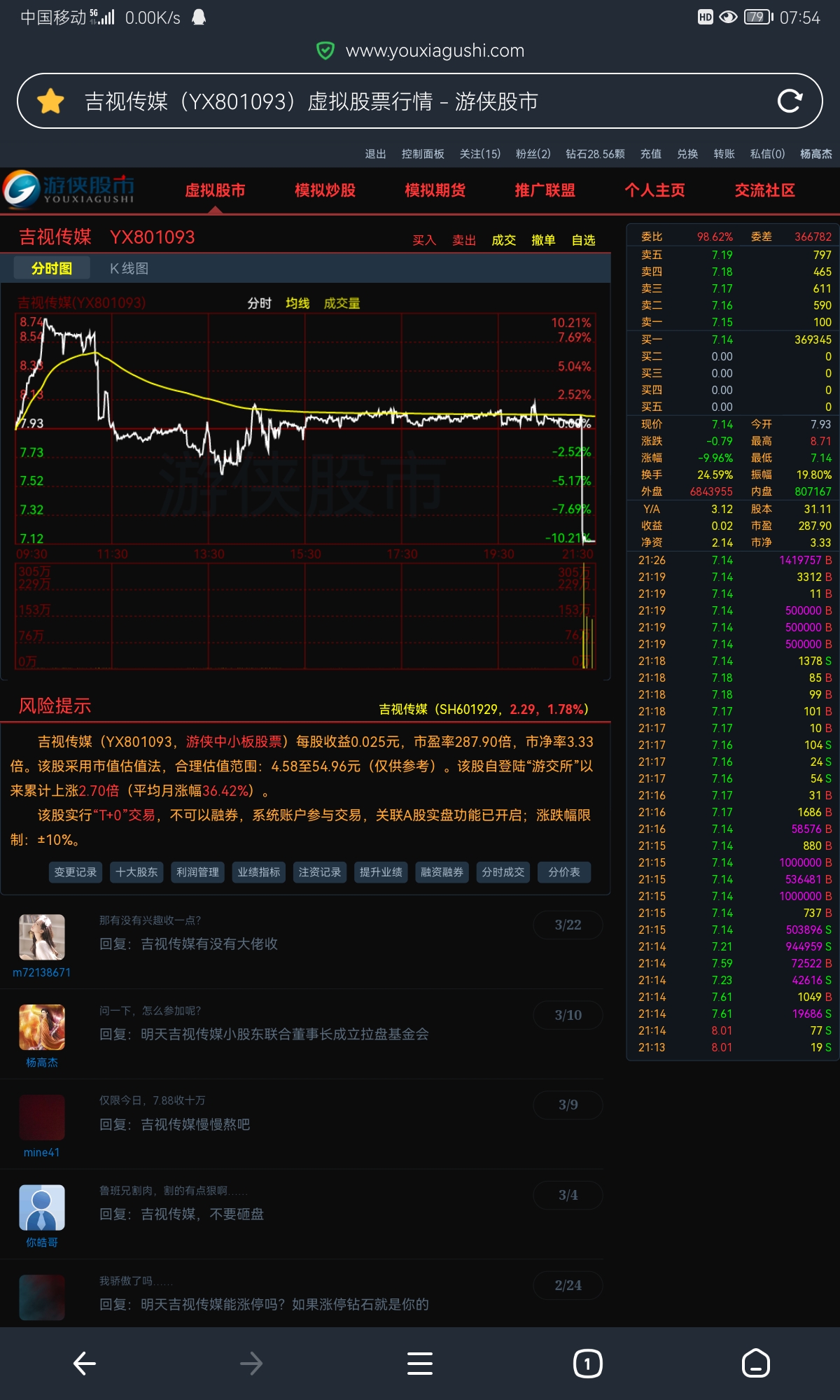Viewport: 840px width, 1400px height.
Task: Reload the page with the refresh icon
Action: coord(790,101)
